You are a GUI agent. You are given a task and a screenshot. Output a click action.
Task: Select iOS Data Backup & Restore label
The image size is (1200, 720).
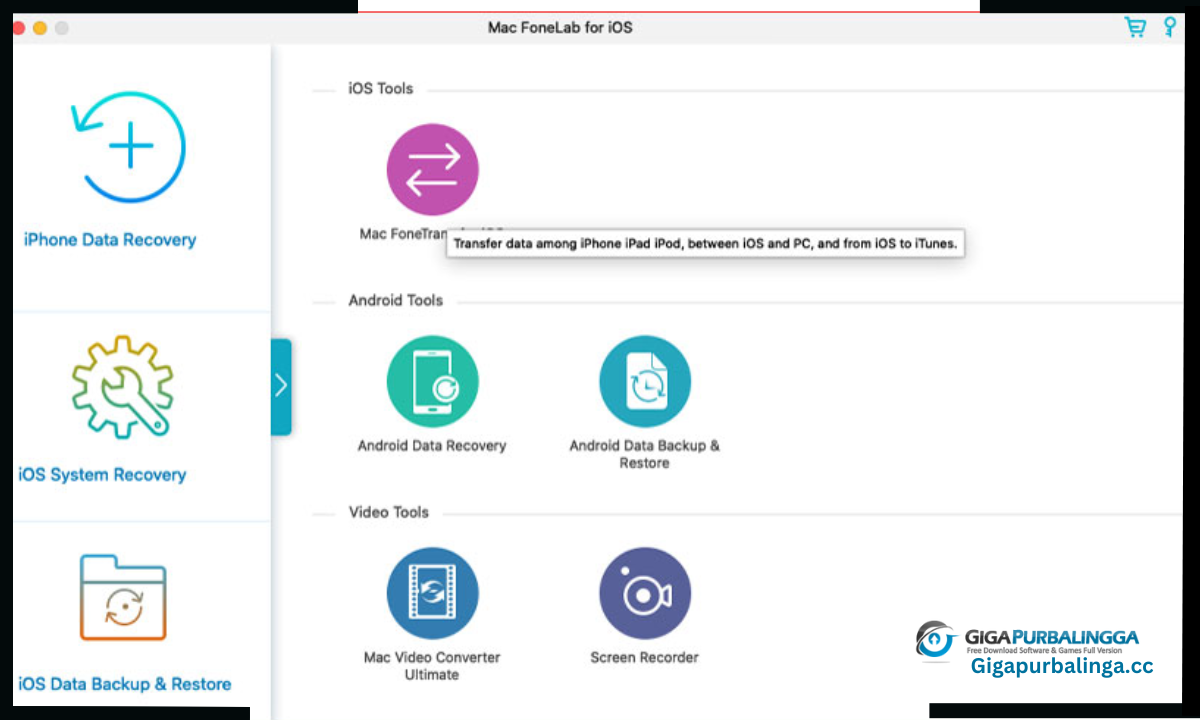pyautogui.click(x=125, y=684)
